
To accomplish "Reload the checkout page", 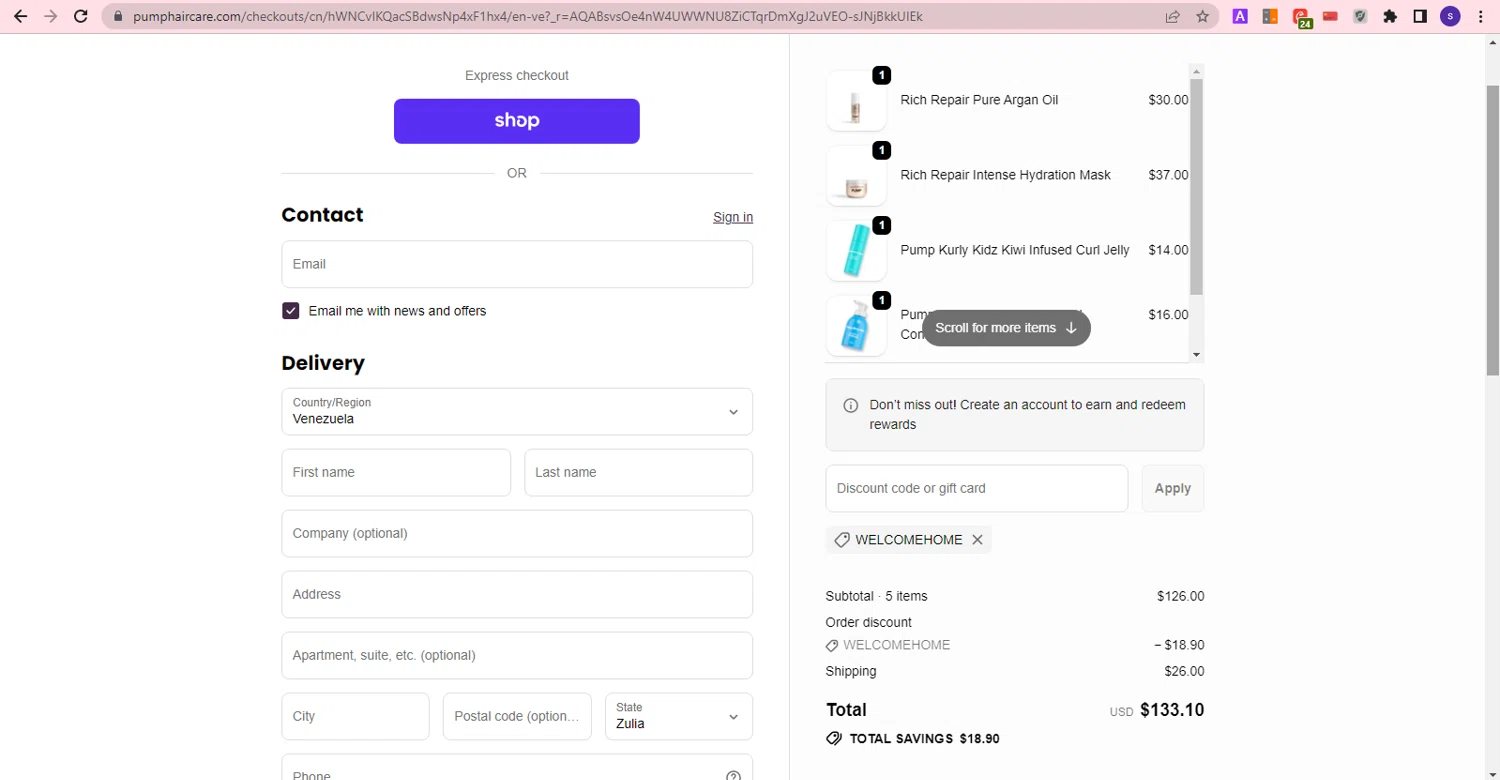I will tap(82, 16).
